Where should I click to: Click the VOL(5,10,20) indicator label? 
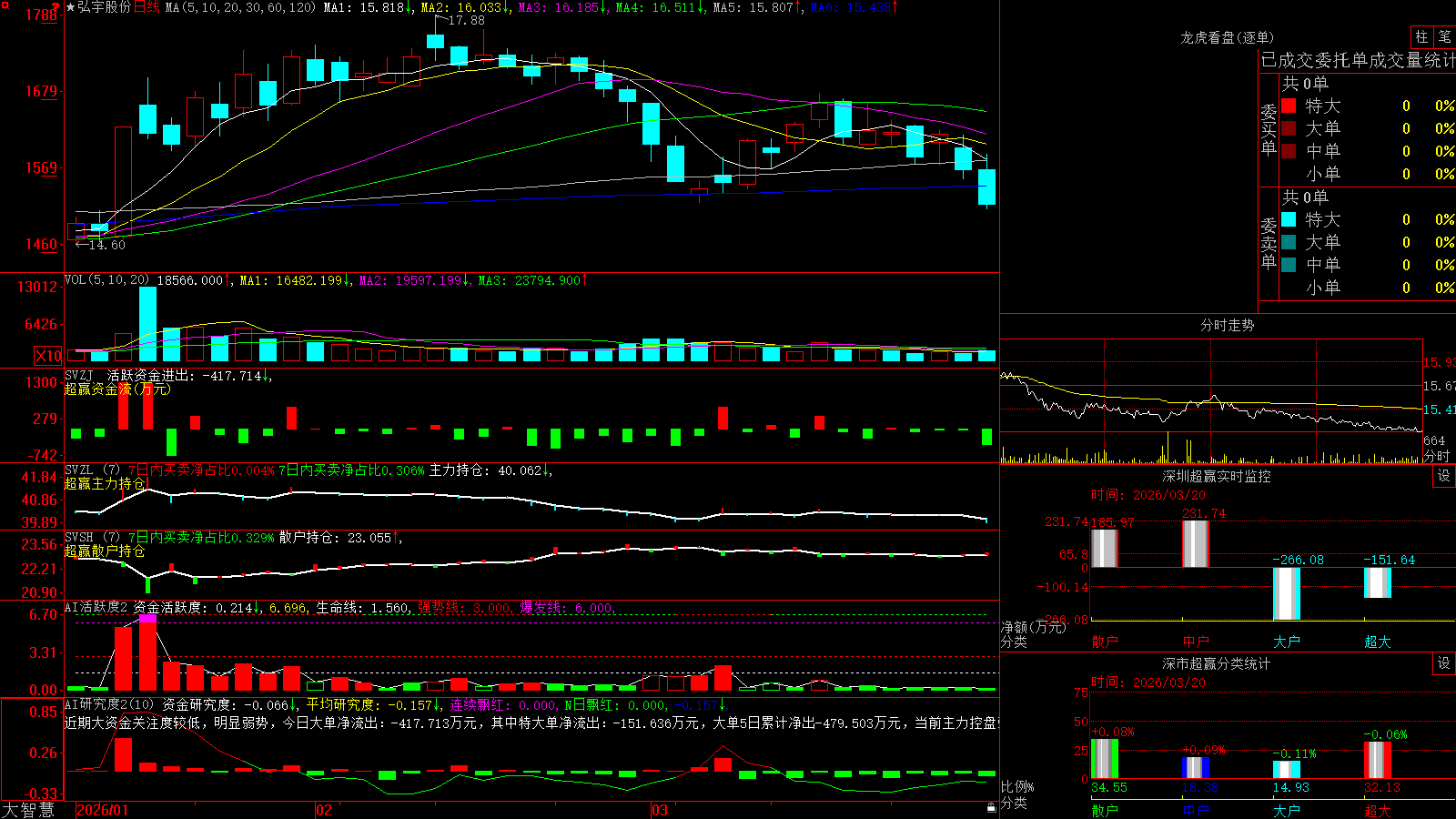pyautogui.click(x=107, y=280)
